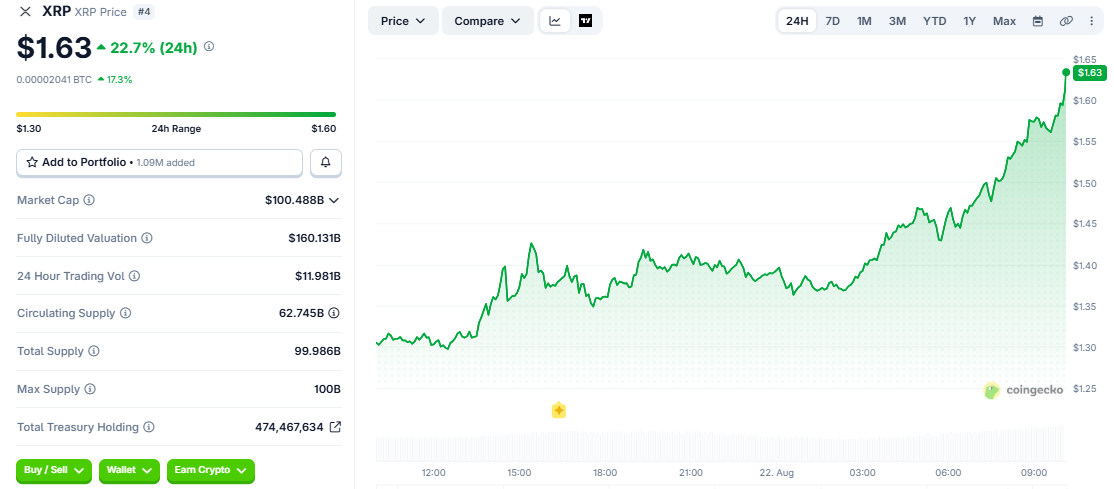The height and width of the screenshot is (489, 1114).
Task: Open the Compare dropdown
Action: [x=488, y=21]
